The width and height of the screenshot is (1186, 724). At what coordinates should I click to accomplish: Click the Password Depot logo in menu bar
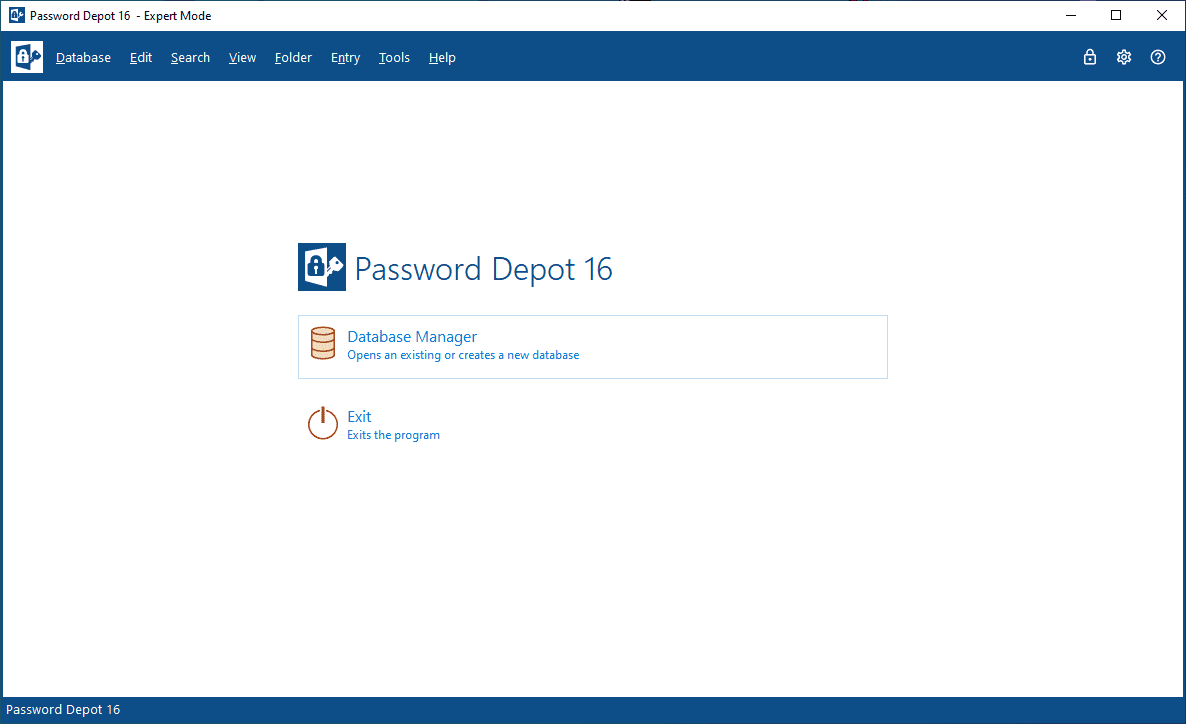pos(27,57)
